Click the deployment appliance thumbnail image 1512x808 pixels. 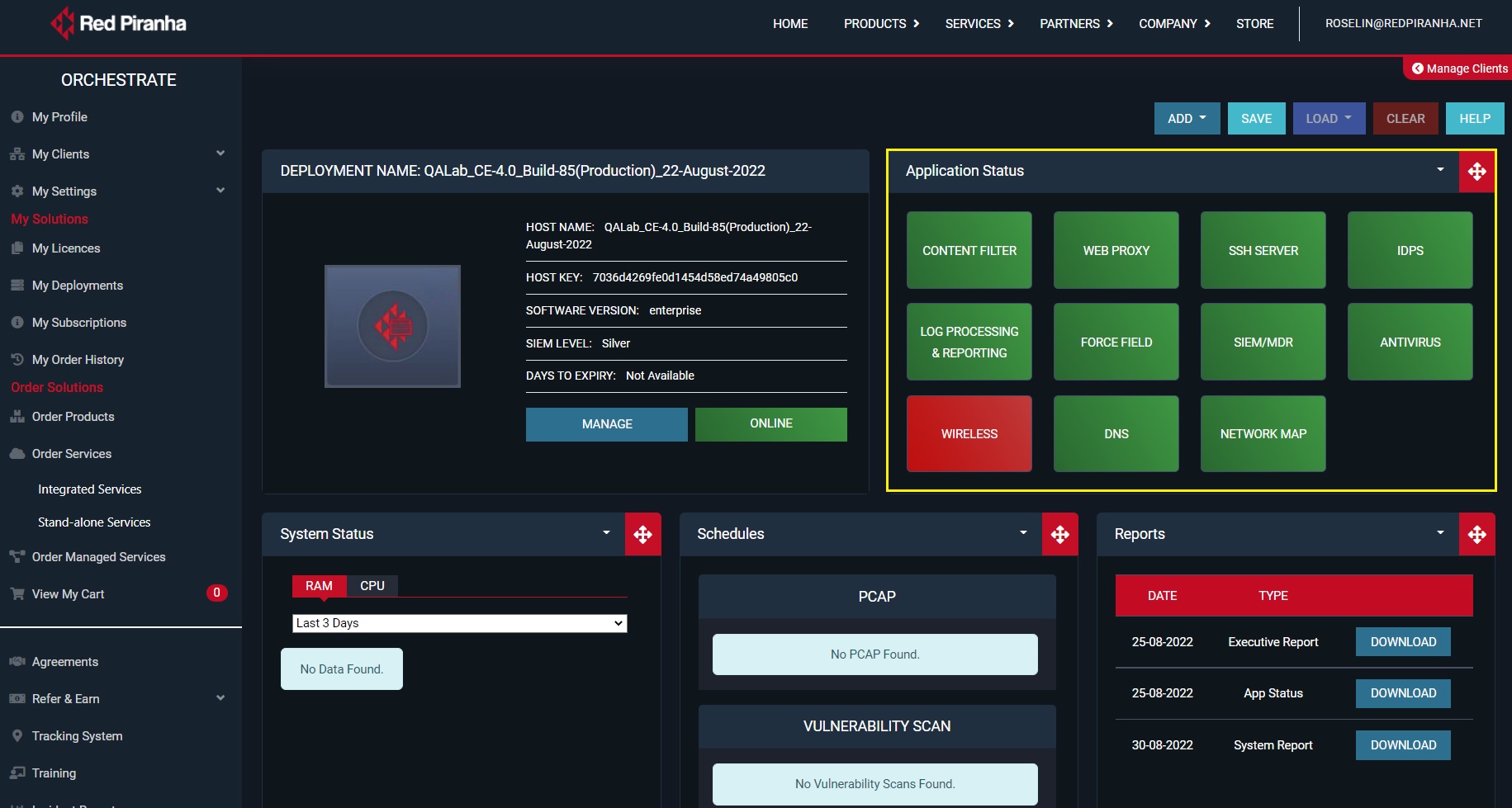tap(392, 326)
